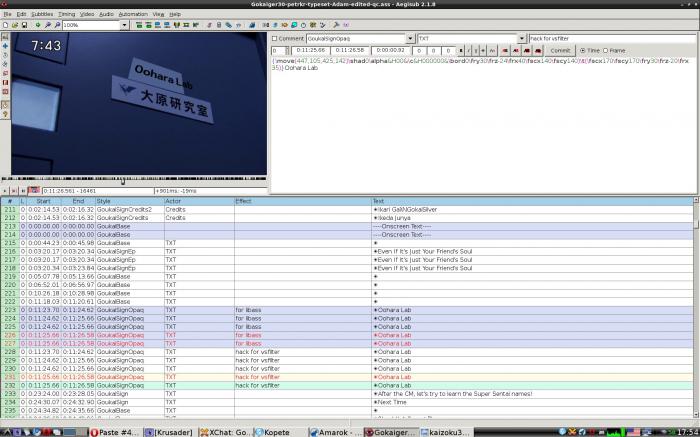700x437 pixels.
Task: Open the Subtitles menu
Action: pos(42,14)
